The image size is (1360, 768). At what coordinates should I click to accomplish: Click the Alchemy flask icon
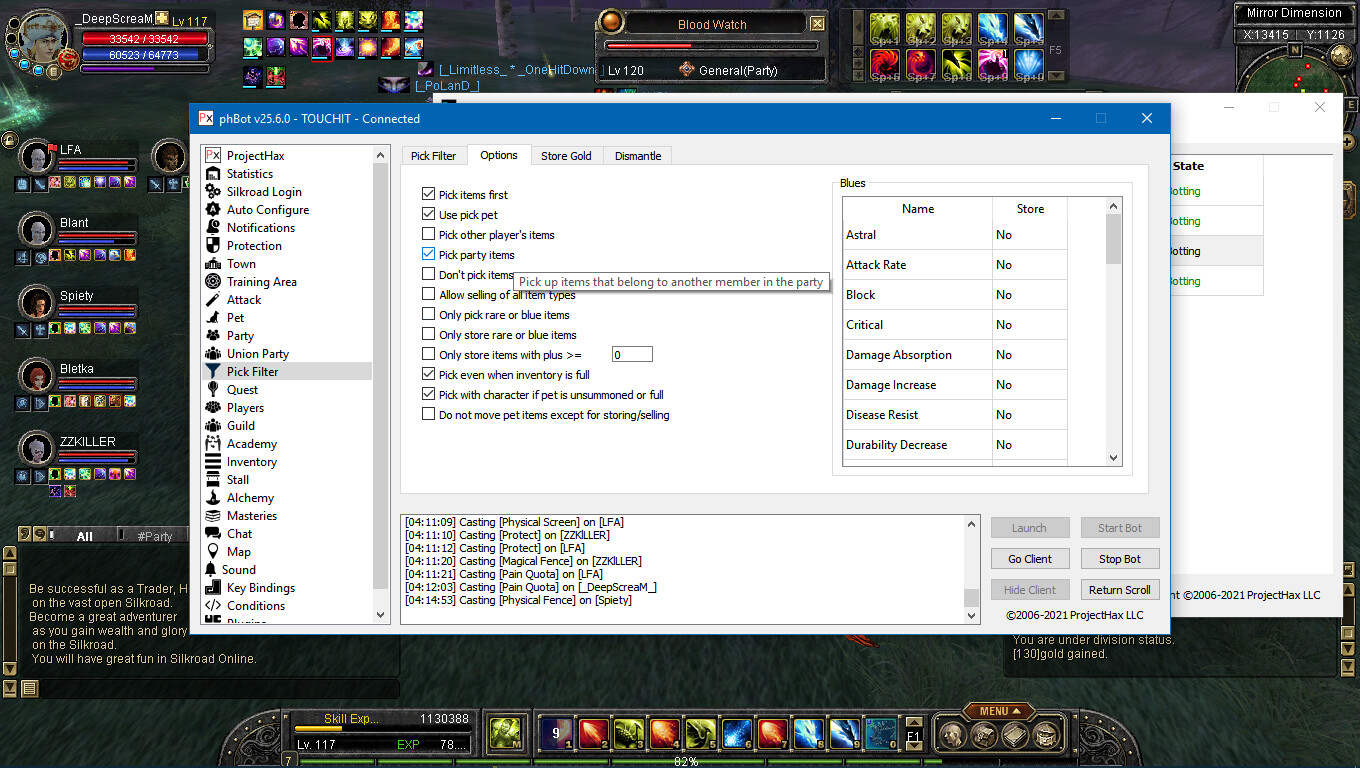point(212,498)
